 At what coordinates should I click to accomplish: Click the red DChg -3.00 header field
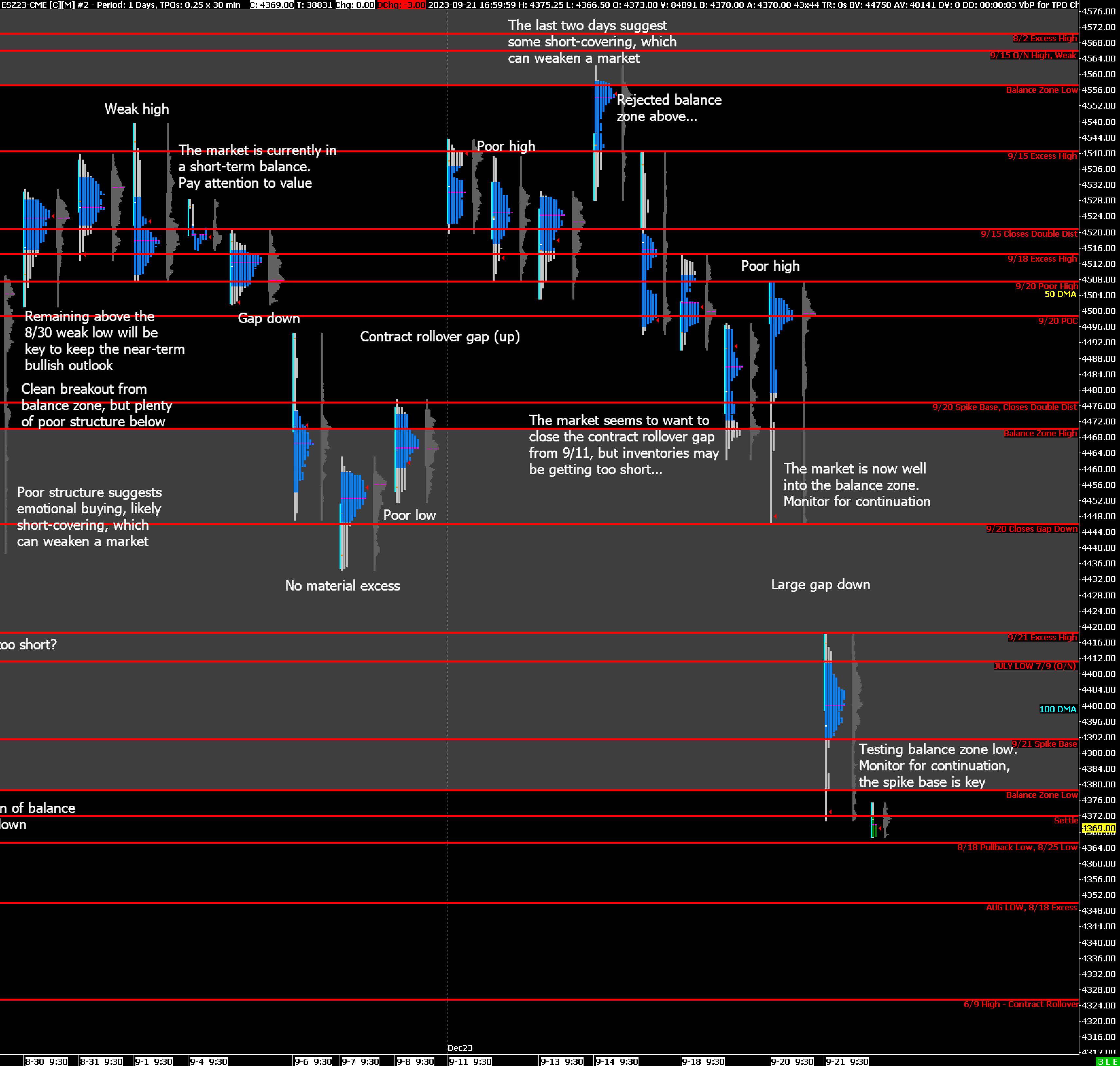tap(401, 5)
